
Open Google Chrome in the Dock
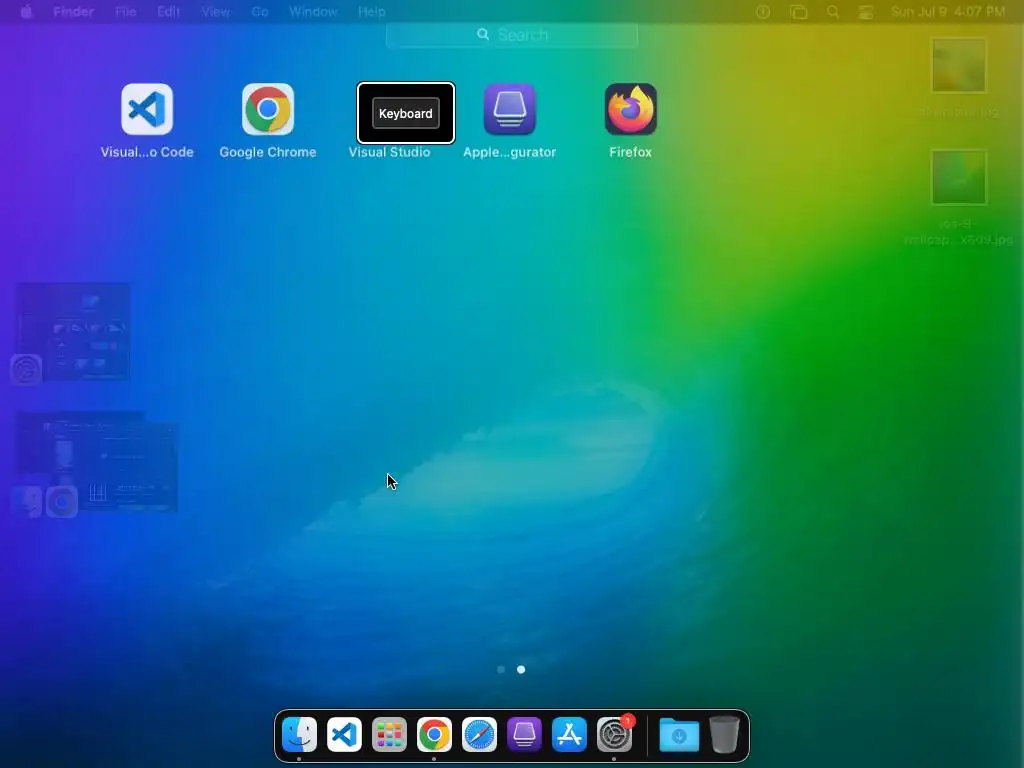[434, 735]
